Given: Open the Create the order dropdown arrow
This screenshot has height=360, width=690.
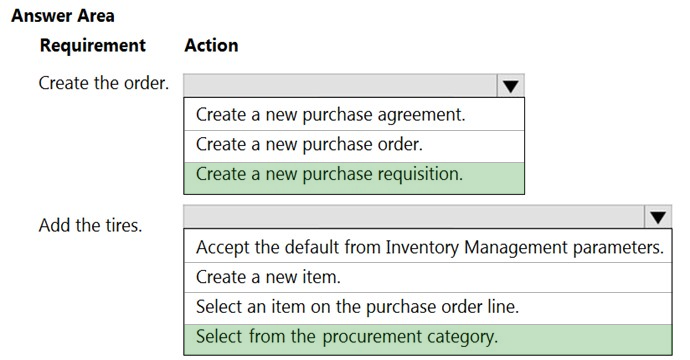Looking at the screenshot, I should pyautogui.click(x=510, y=86).
